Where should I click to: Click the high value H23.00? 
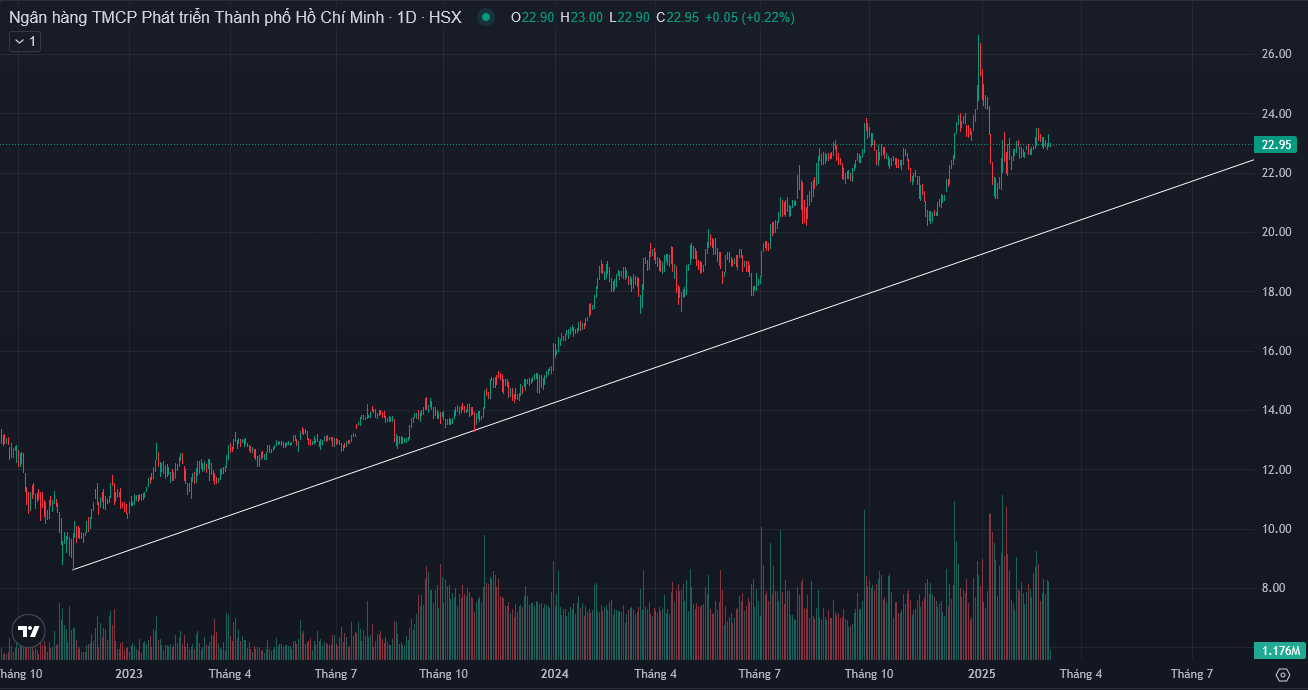pyautogui.click(x=581, y=17)
